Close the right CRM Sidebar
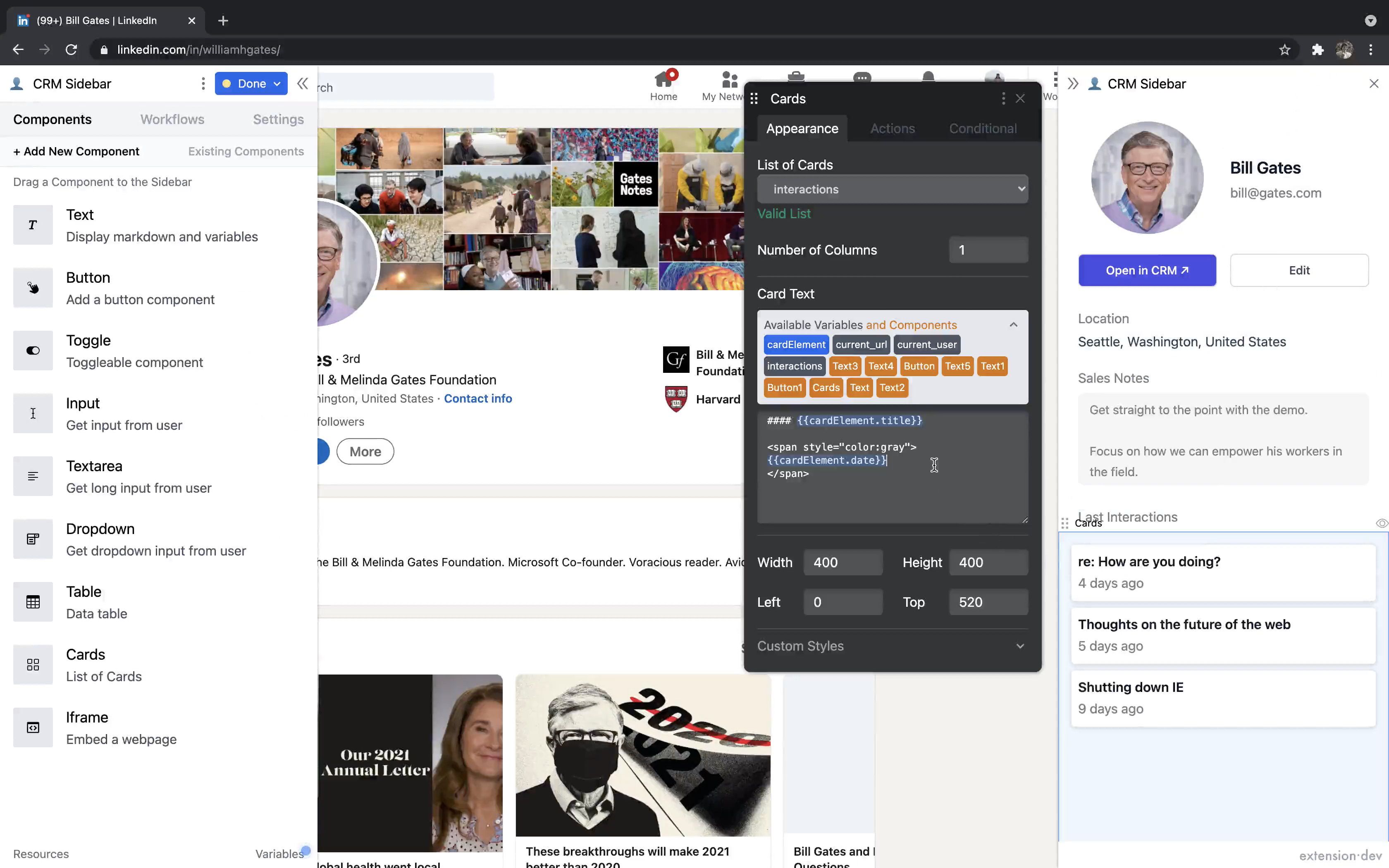The width and height of the screenshot is (1389, 868). 1374,84
